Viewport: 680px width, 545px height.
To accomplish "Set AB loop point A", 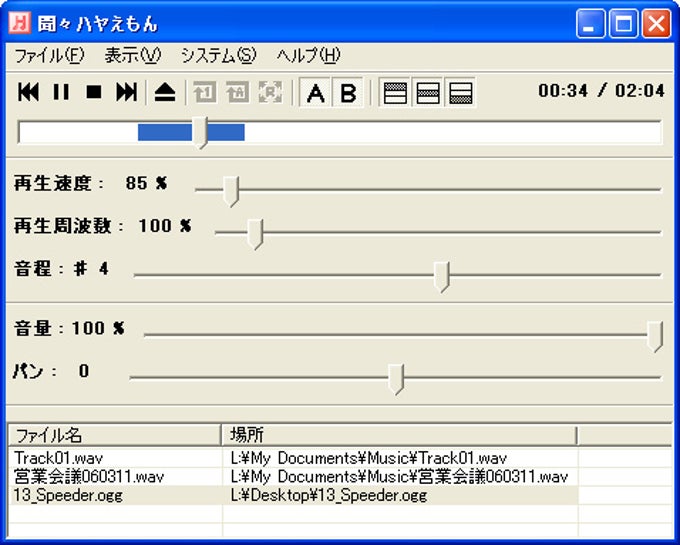I will pos(315,92).
